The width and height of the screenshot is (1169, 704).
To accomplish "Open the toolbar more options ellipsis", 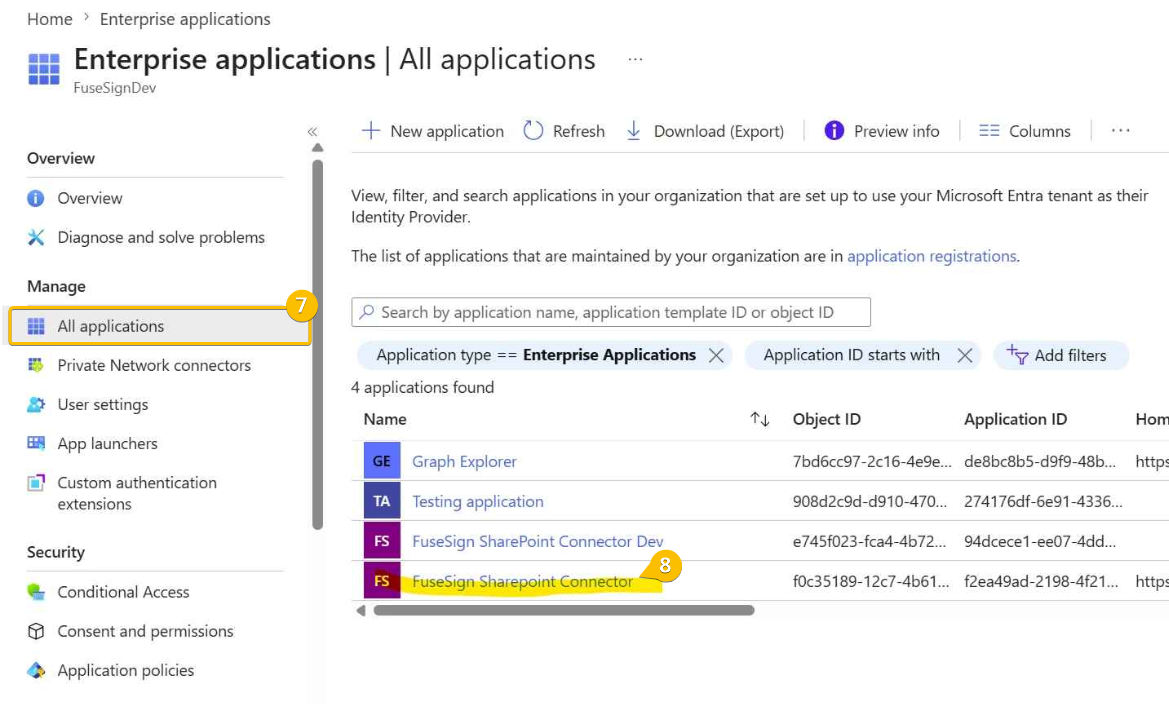I will pos(1120,131).
